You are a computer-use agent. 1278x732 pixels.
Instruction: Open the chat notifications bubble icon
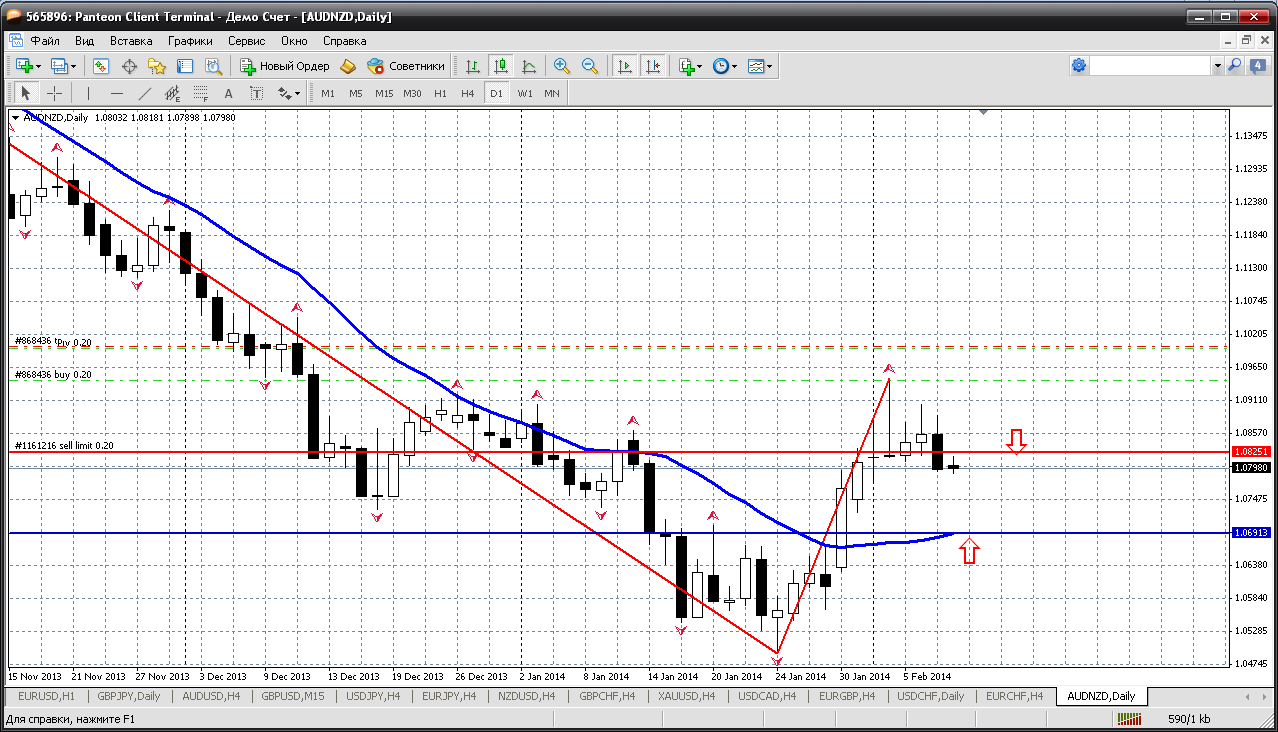(x=1257, y=66)
